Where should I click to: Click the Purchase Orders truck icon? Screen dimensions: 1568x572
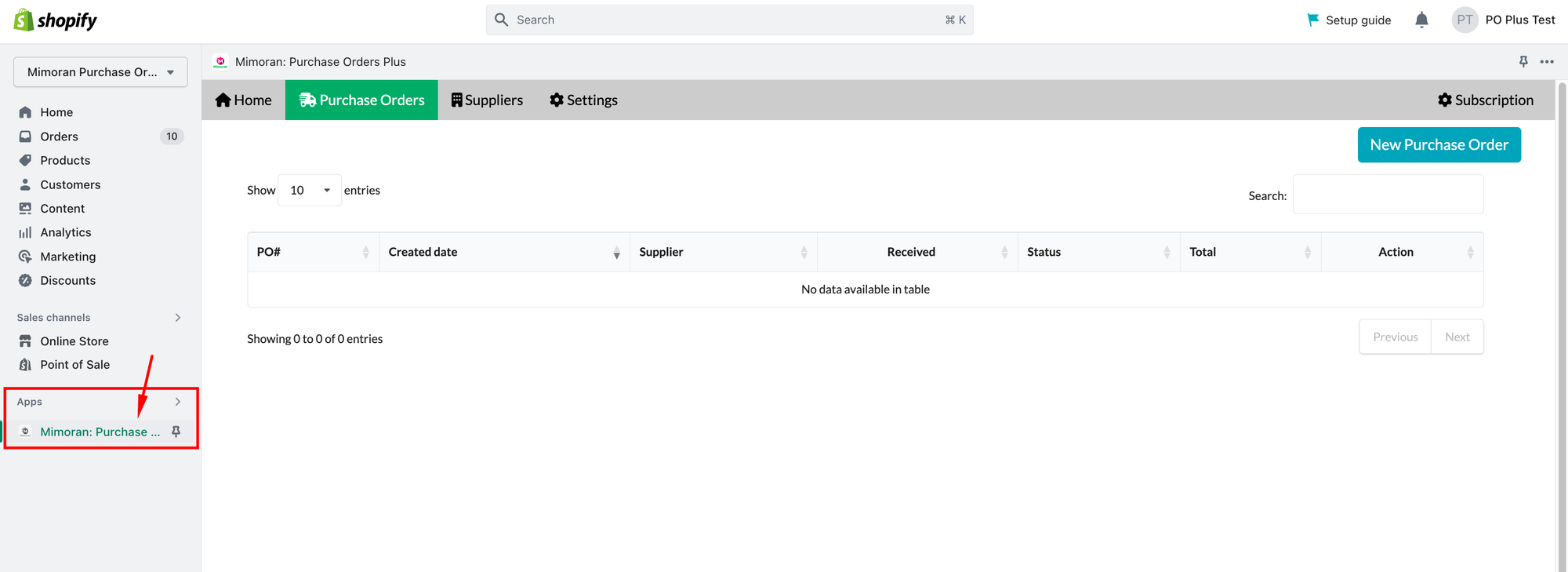point(307,100)
